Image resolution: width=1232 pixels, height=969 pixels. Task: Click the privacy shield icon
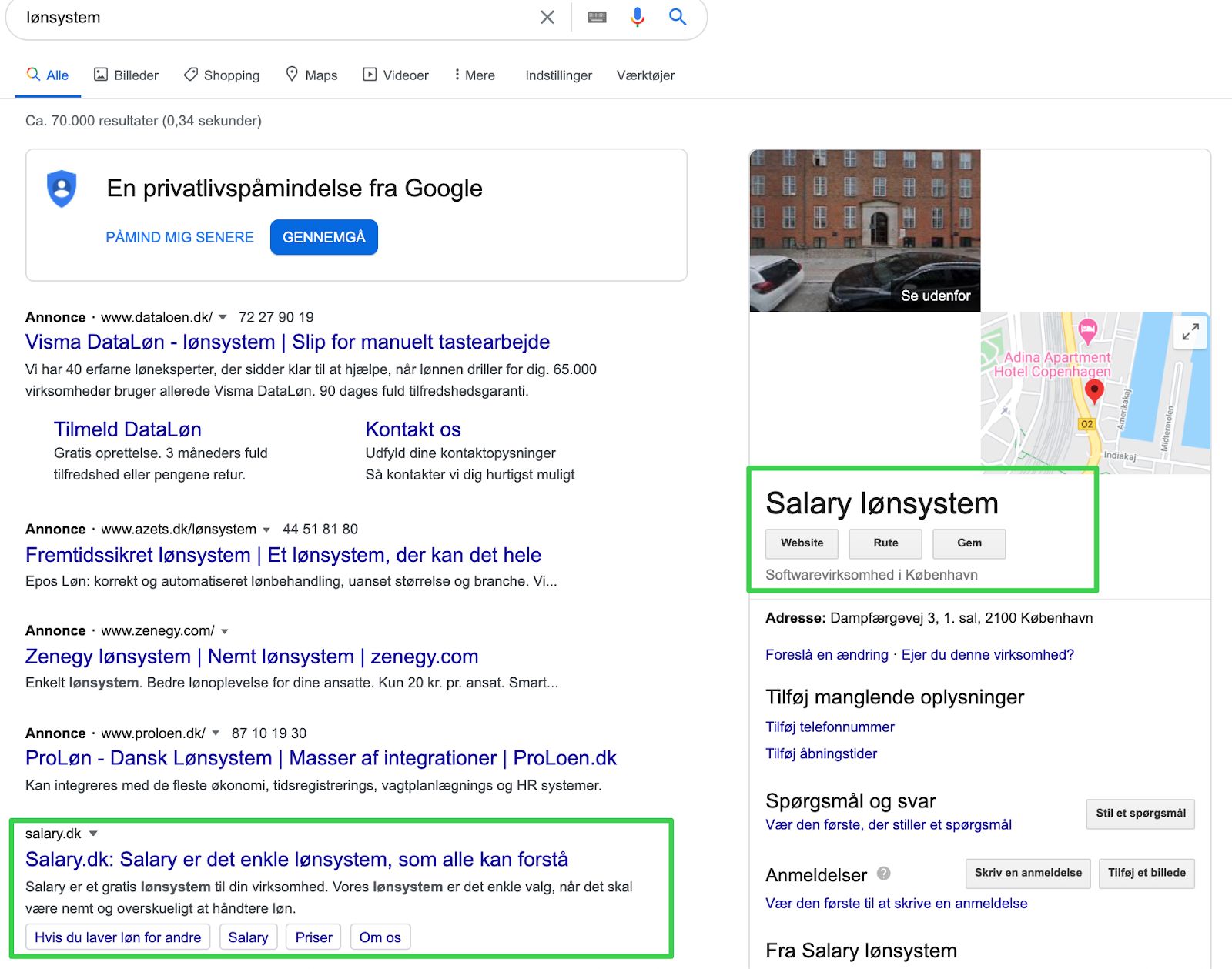(62, 189)
